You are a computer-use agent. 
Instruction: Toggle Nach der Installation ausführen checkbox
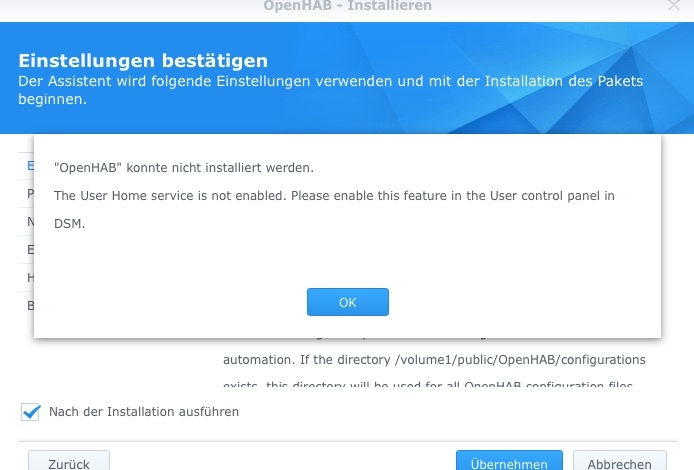pyautogui.click(x=31, y=412)
